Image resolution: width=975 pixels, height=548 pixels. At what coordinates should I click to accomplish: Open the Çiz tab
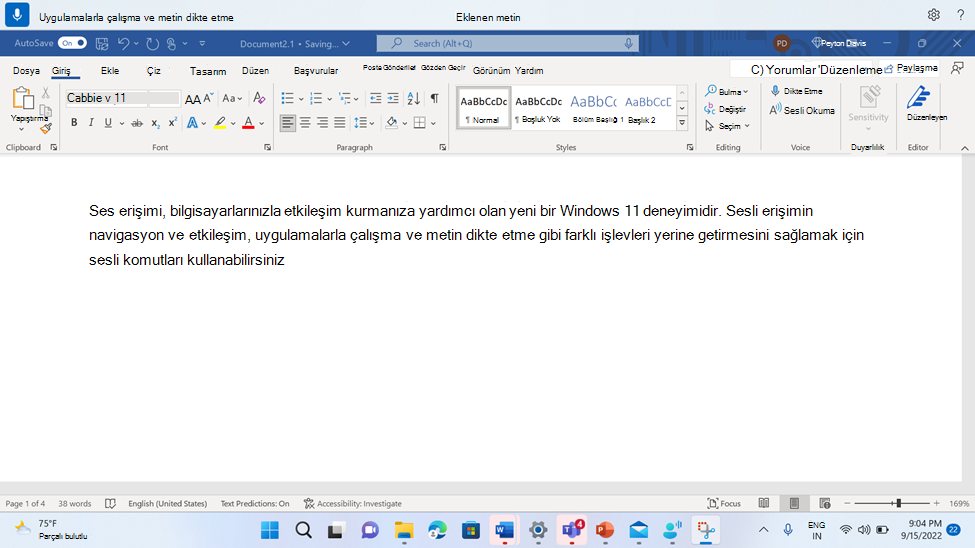point(154,71)
